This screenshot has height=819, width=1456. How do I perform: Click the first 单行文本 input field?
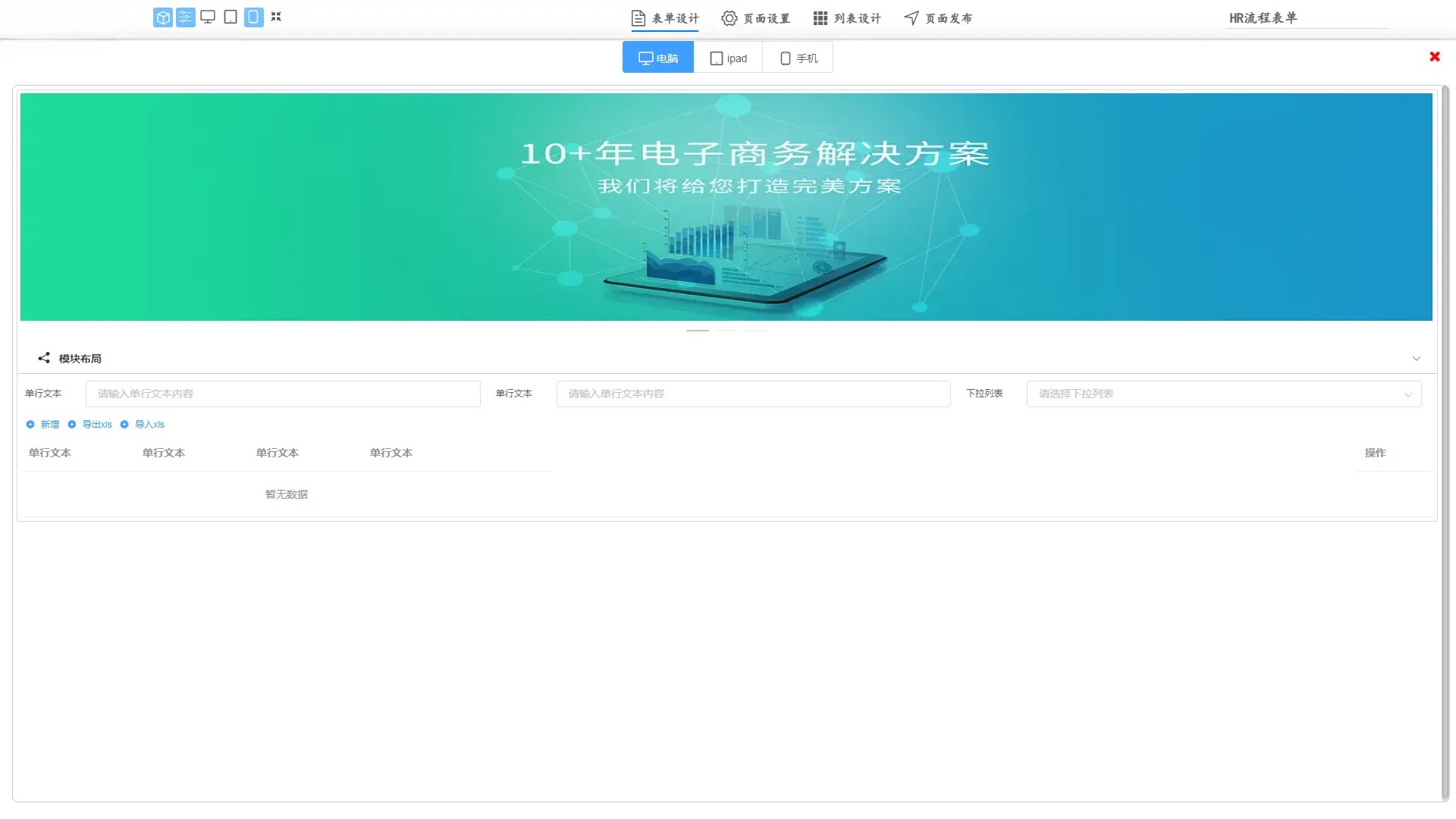282,394
